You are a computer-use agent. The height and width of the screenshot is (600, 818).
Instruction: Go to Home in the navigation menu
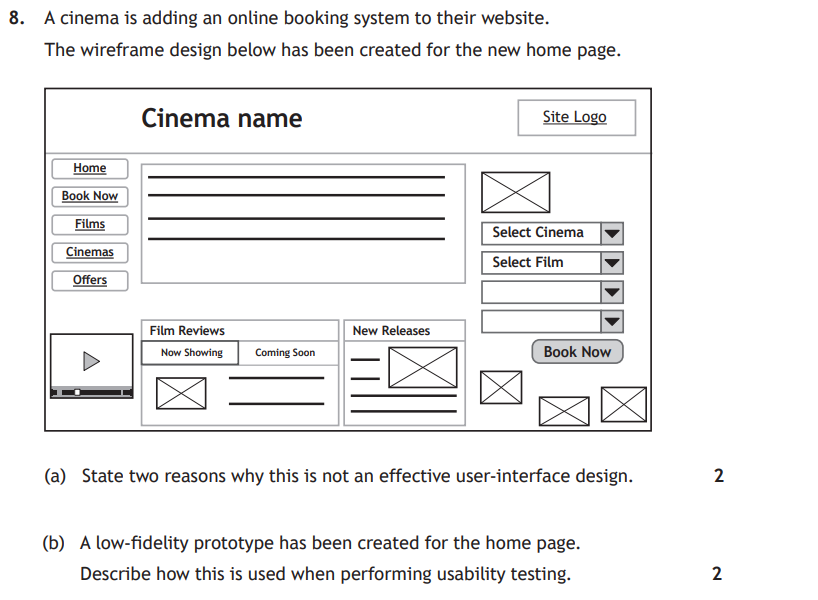click(90, 169)
